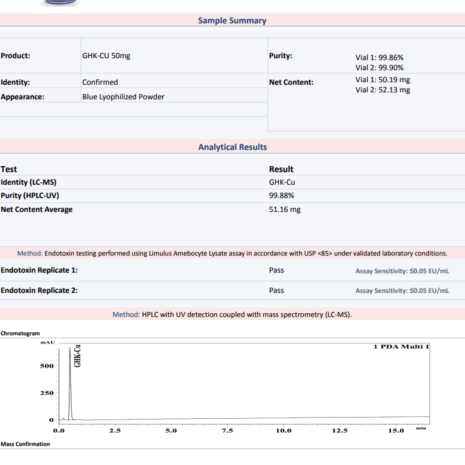This screenshot has width=465, height=465.
Task: Click the 'Net Content:' label
Action: pyautogui.click(x=291, y=82)
